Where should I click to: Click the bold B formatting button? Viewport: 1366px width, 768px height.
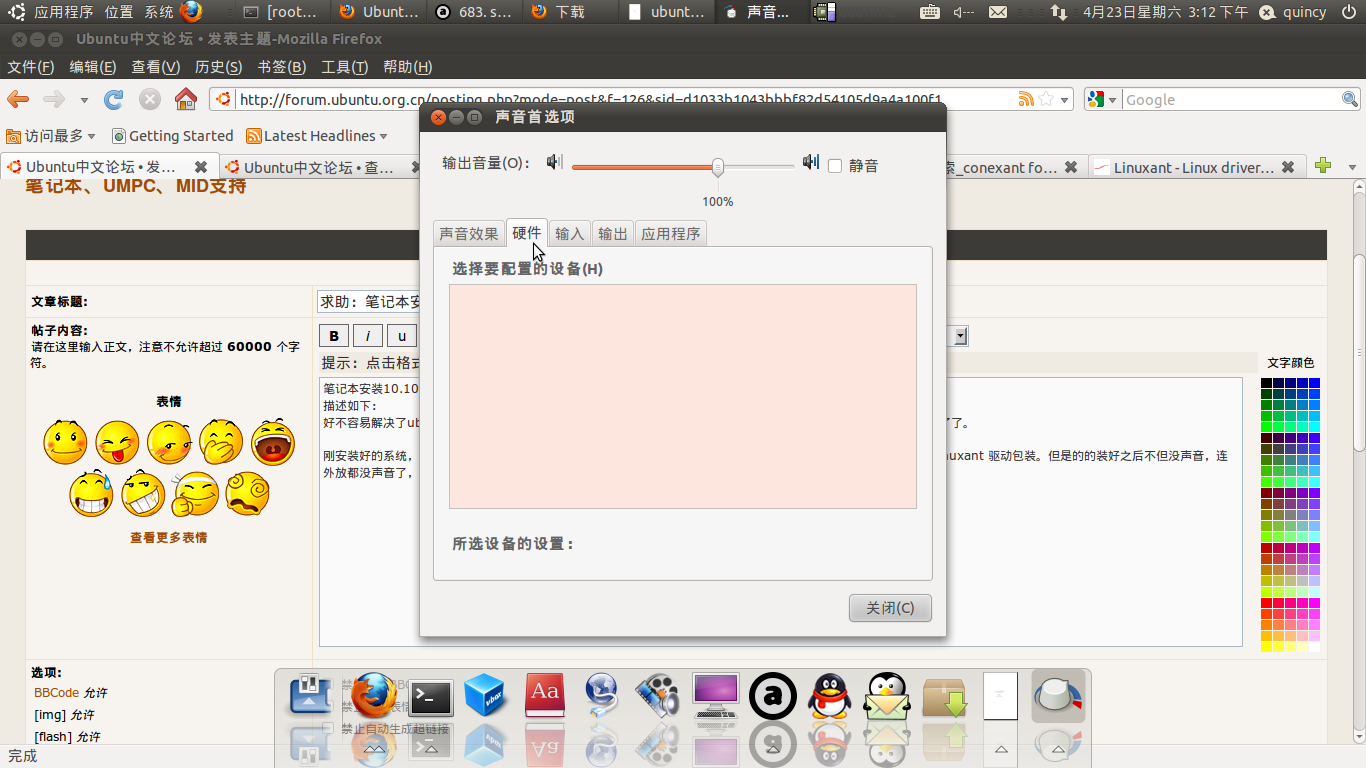pyautogui.click(x=334, y=336)
